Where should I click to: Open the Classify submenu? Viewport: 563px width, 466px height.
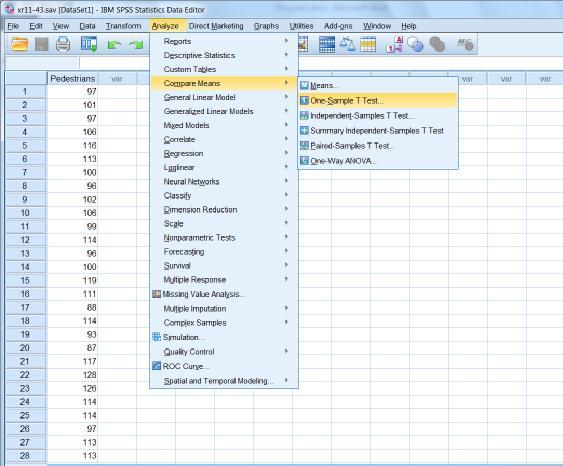pos(224,195)
